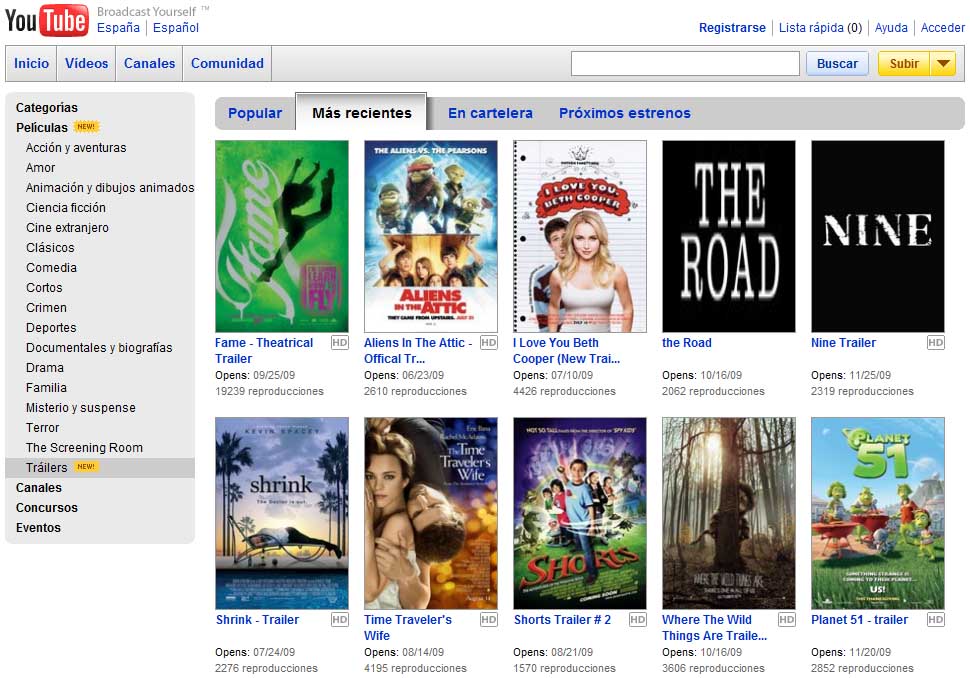Focus the search text field

tap(685, 64)
